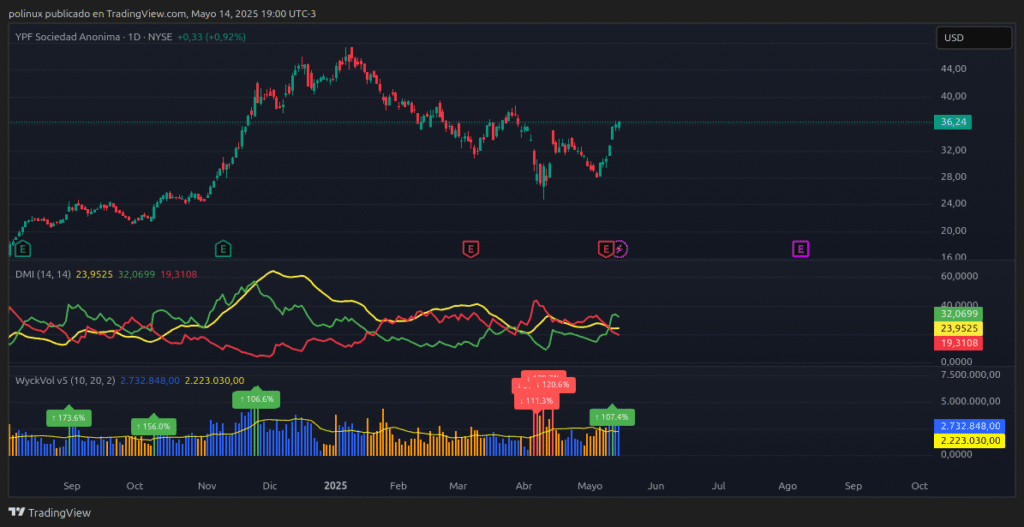
Task: Click the green ↑173.6% volume marker
Action: tap(69, 417)
